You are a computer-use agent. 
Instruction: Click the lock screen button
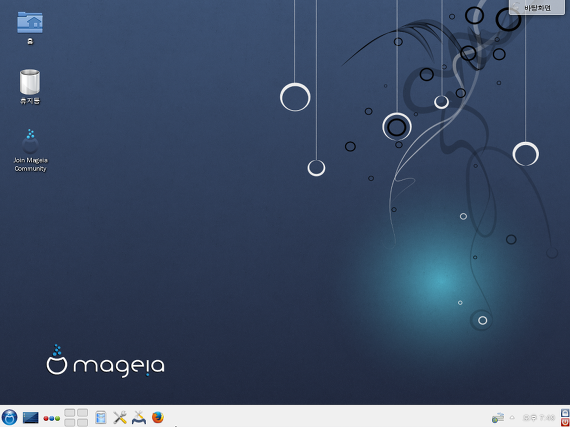pyautogui.click(x=565, y=413)
